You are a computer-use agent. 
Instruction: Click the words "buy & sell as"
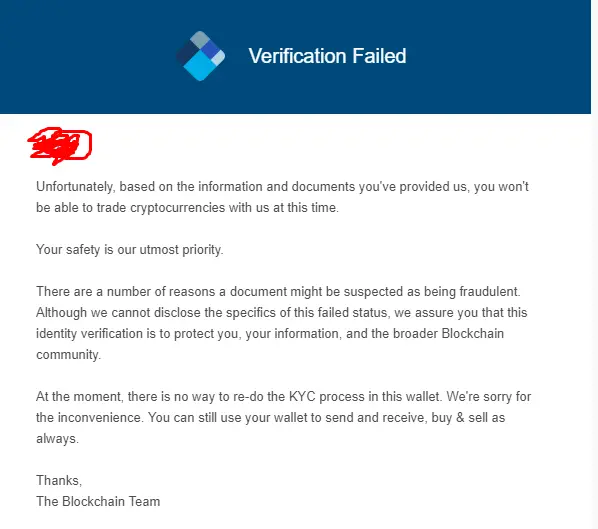pos(468,418)
